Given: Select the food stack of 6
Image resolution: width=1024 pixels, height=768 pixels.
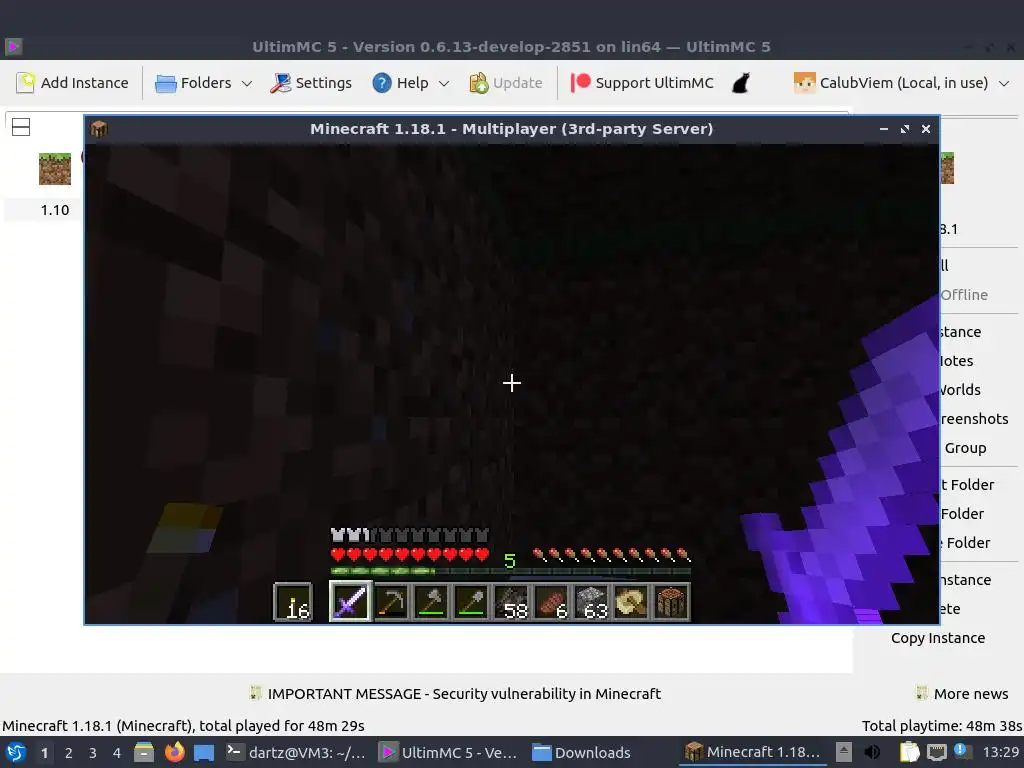Looking at the screenshot, I should [552, 601].
